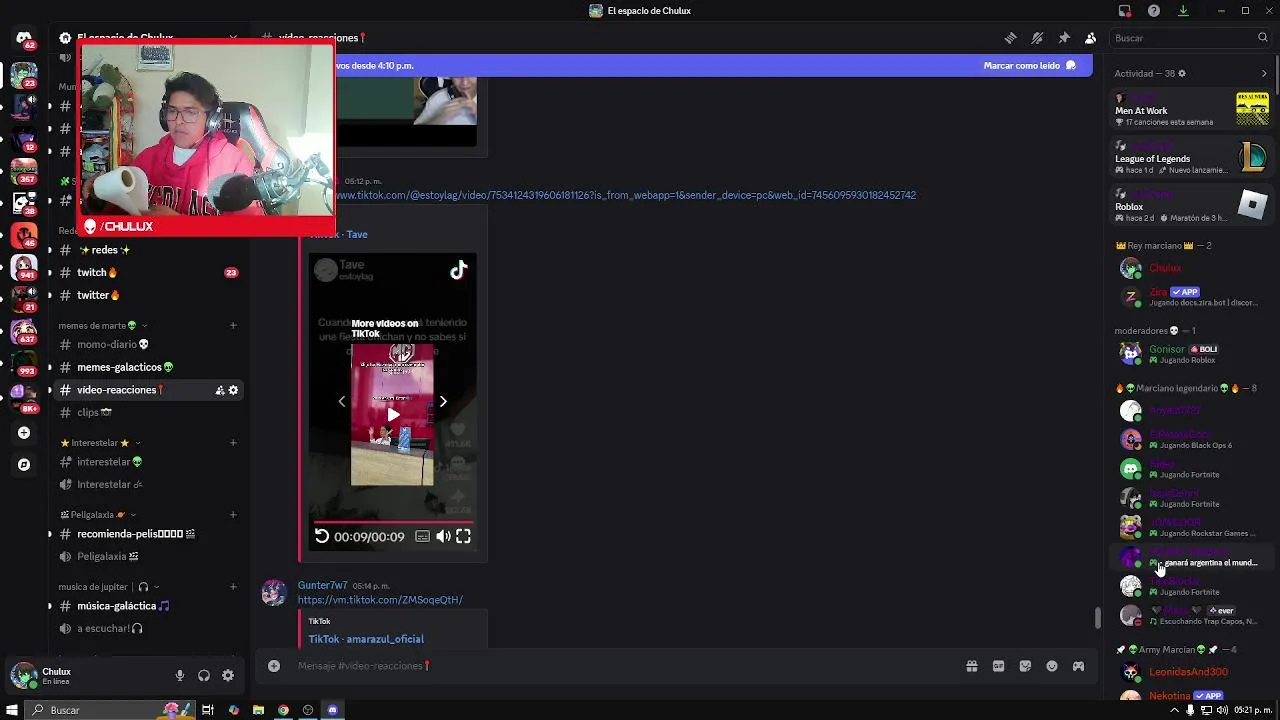Click the green download update icon
Image resolution: width=1280 pixels, height=720 pixels.
1183,11
